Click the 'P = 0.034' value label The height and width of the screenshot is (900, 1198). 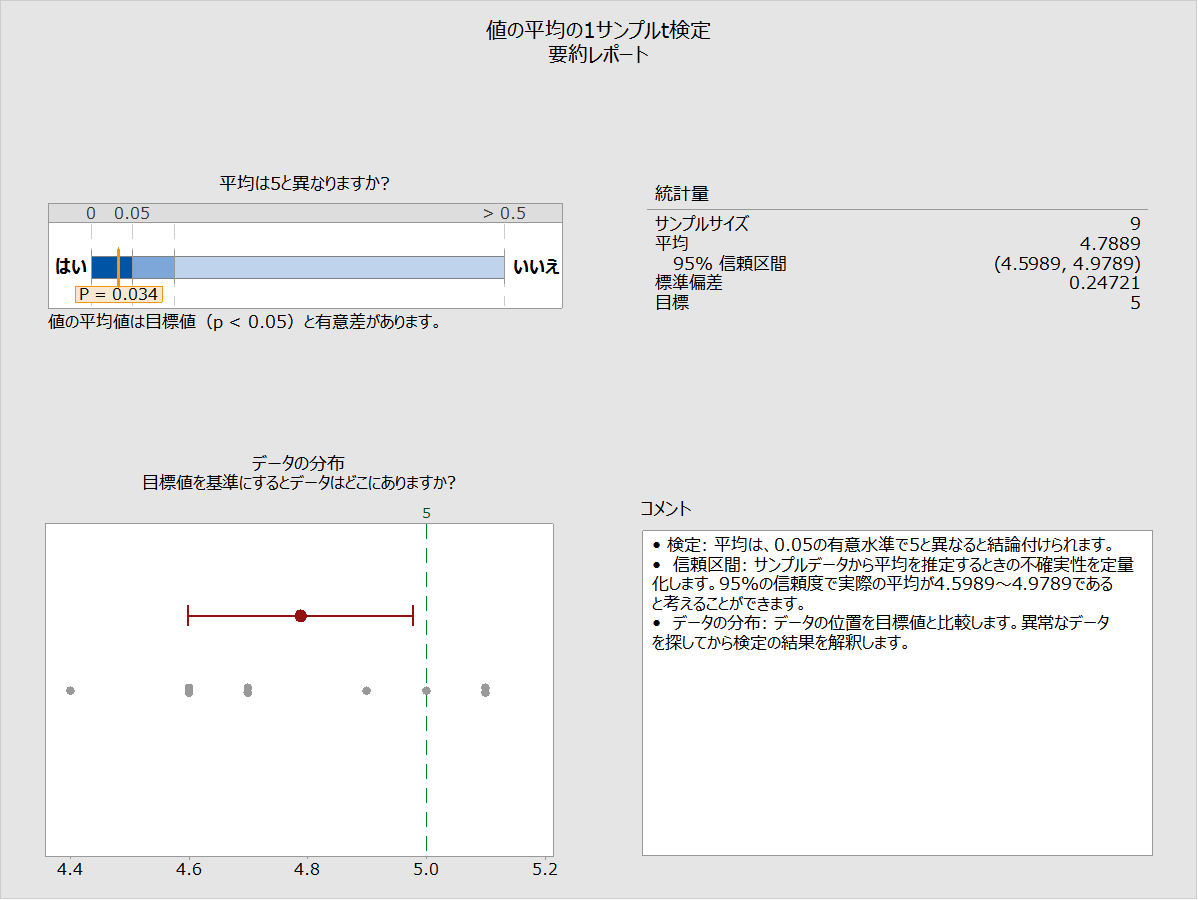point(118,294)
